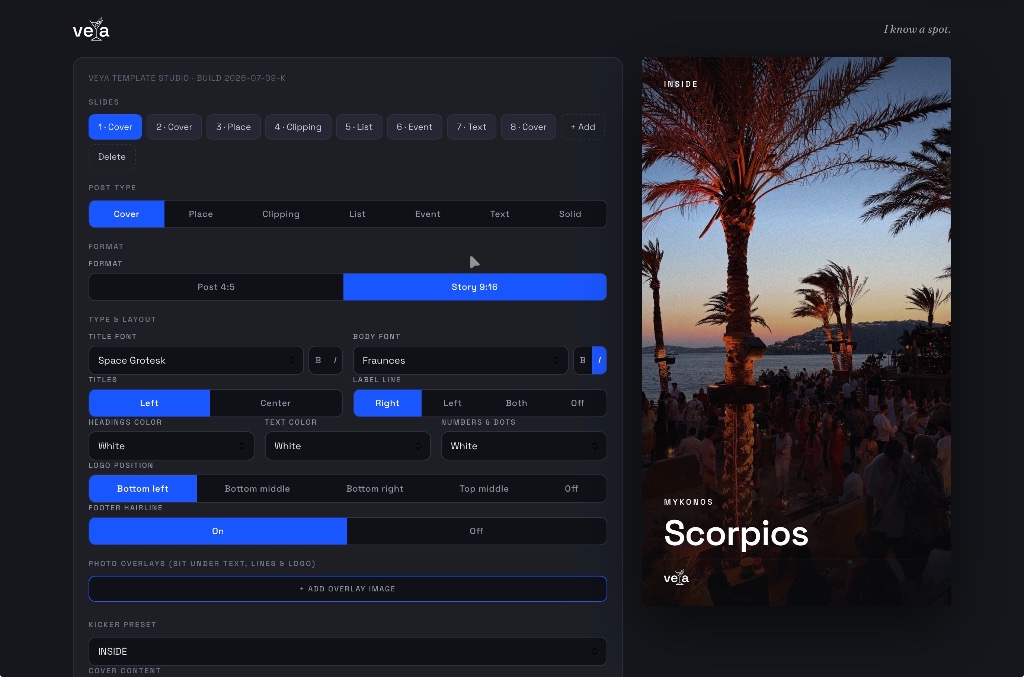1024x677 pixels.
Task: Switch to slide 3 · Place
Action: (233, 127)
